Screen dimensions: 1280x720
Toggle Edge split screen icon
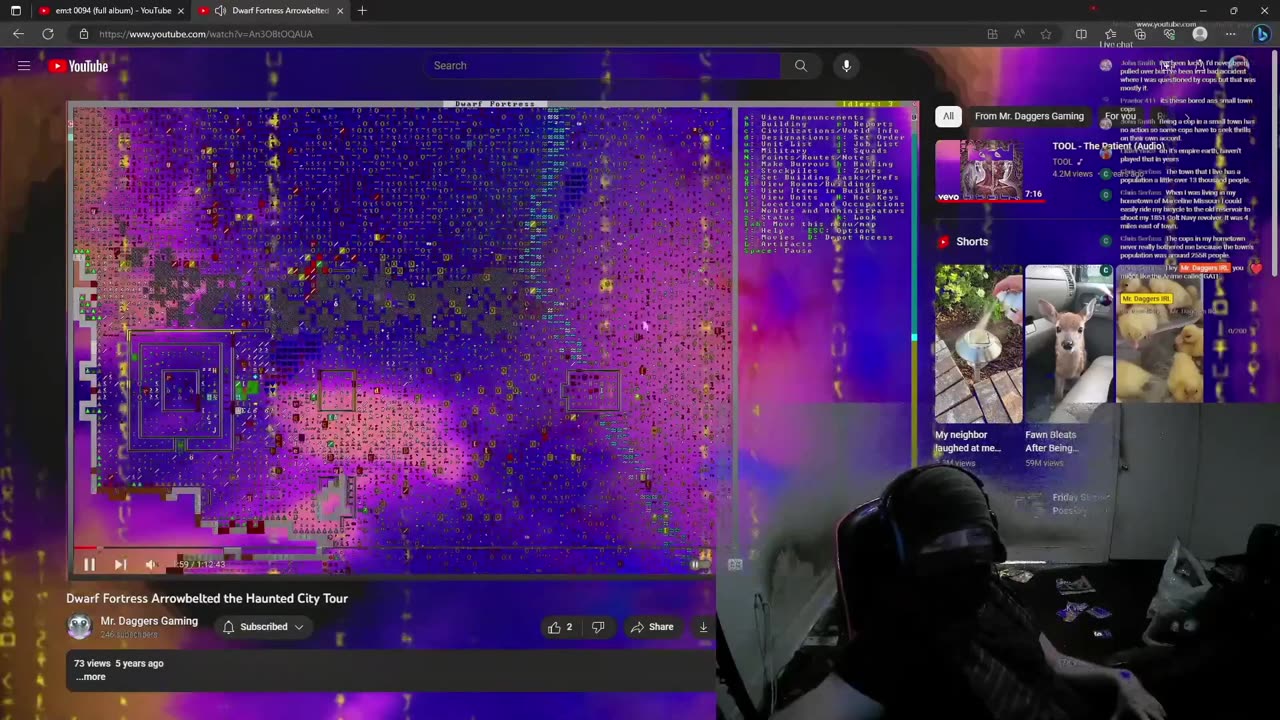[x=1081, y=34]
